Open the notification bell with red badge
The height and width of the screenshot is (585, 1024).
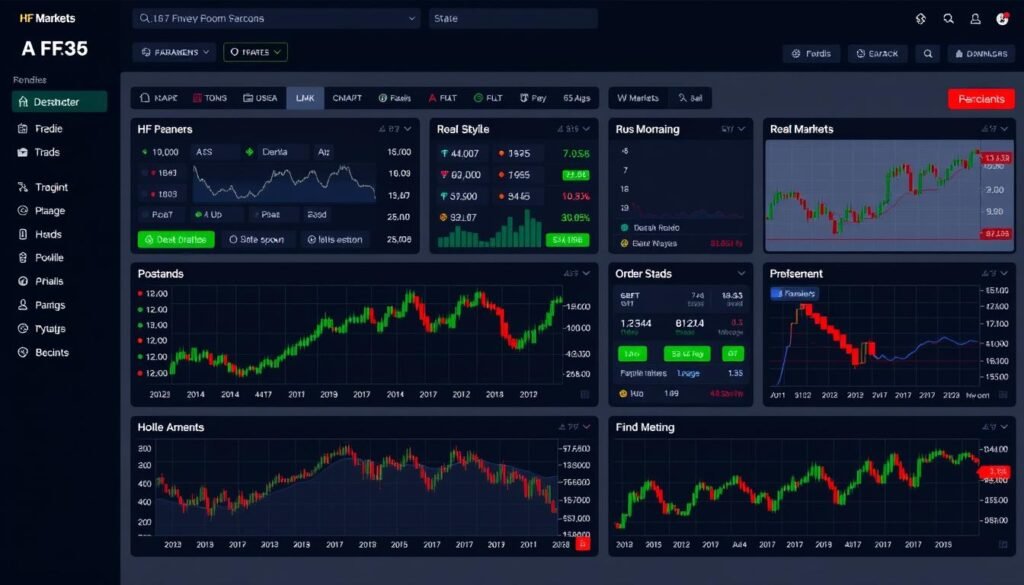pos(1004,17)
